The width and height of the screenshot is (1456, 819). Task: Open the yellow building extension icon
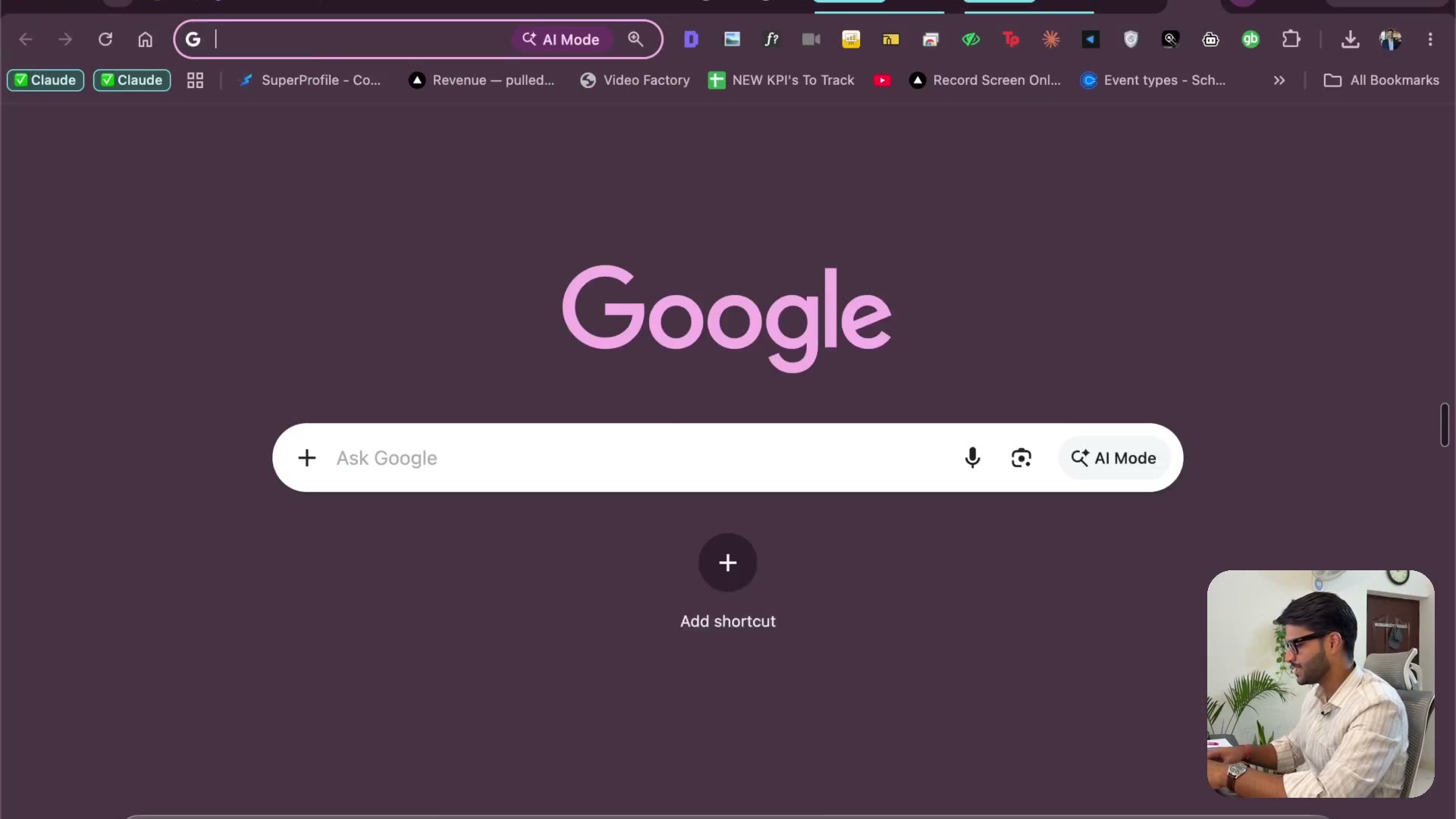click(891, 39)
